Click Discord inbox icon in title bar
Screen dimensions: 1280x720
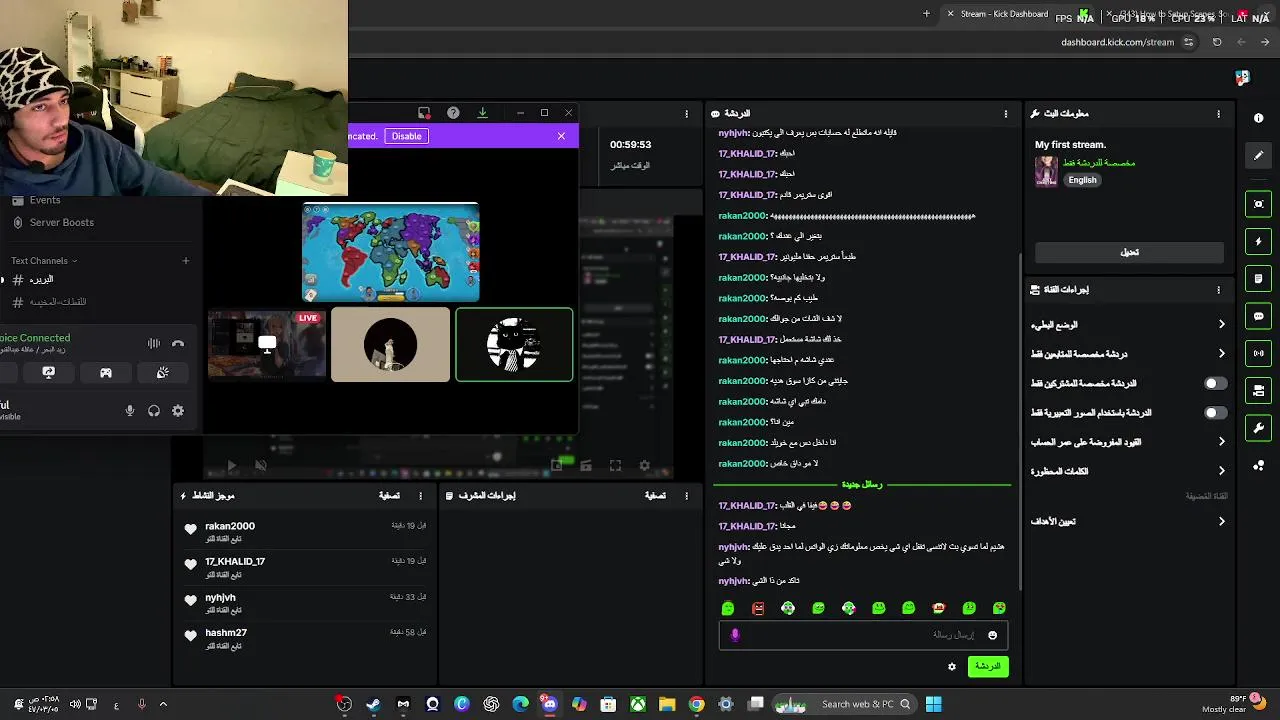424,113
